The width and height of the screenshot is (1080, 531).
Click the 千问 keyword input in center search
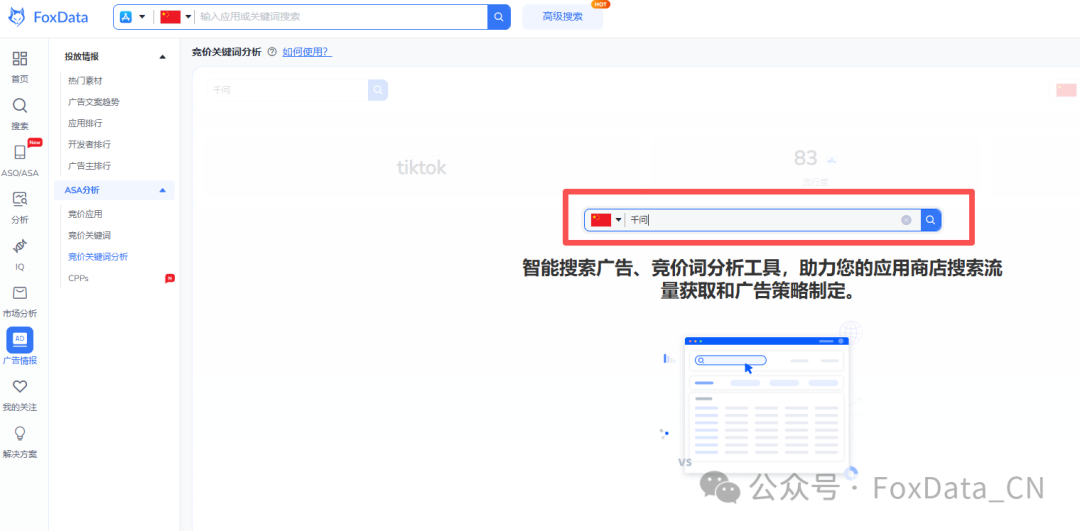[x=763, y=220]
